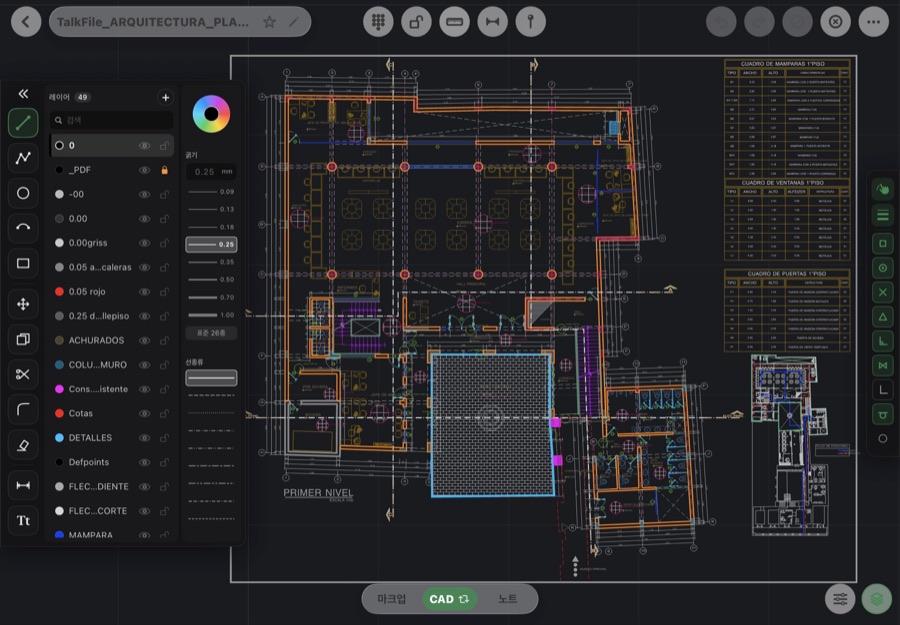Image resolution: width=900 pixels, height=625 pixels.
Task: Toggle the unlock padlock button in top bar
Action: [416, 22]
